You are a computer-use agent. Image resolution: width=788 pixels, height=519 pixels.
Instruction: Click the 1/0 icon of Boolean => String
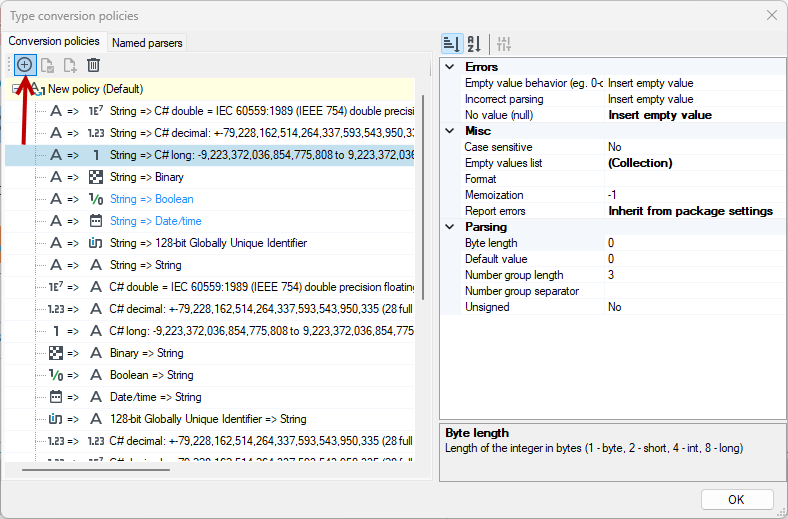click(x=56, y=375)
